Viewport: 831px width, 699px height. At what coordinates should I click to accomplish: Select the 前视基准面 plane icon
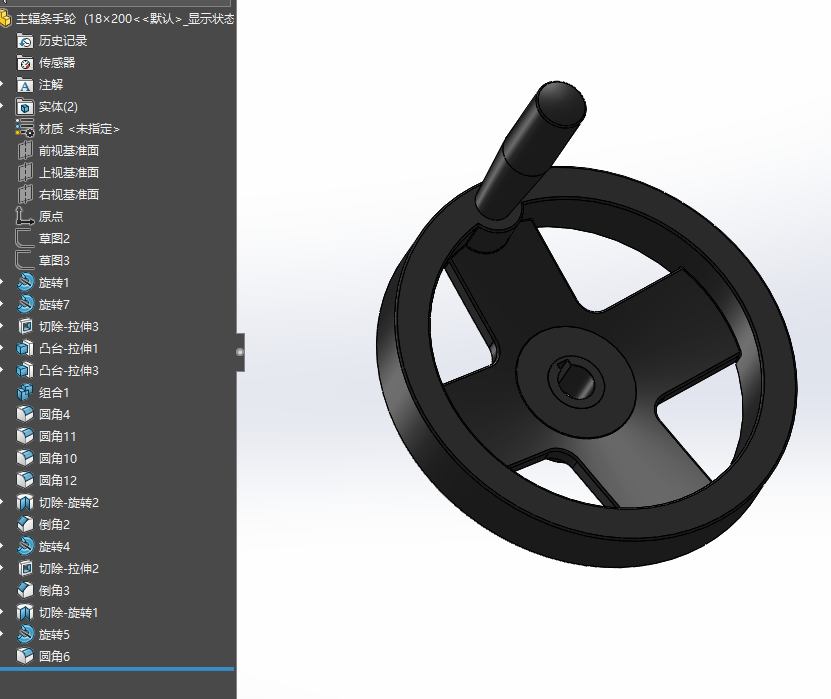tap(24, 151)
